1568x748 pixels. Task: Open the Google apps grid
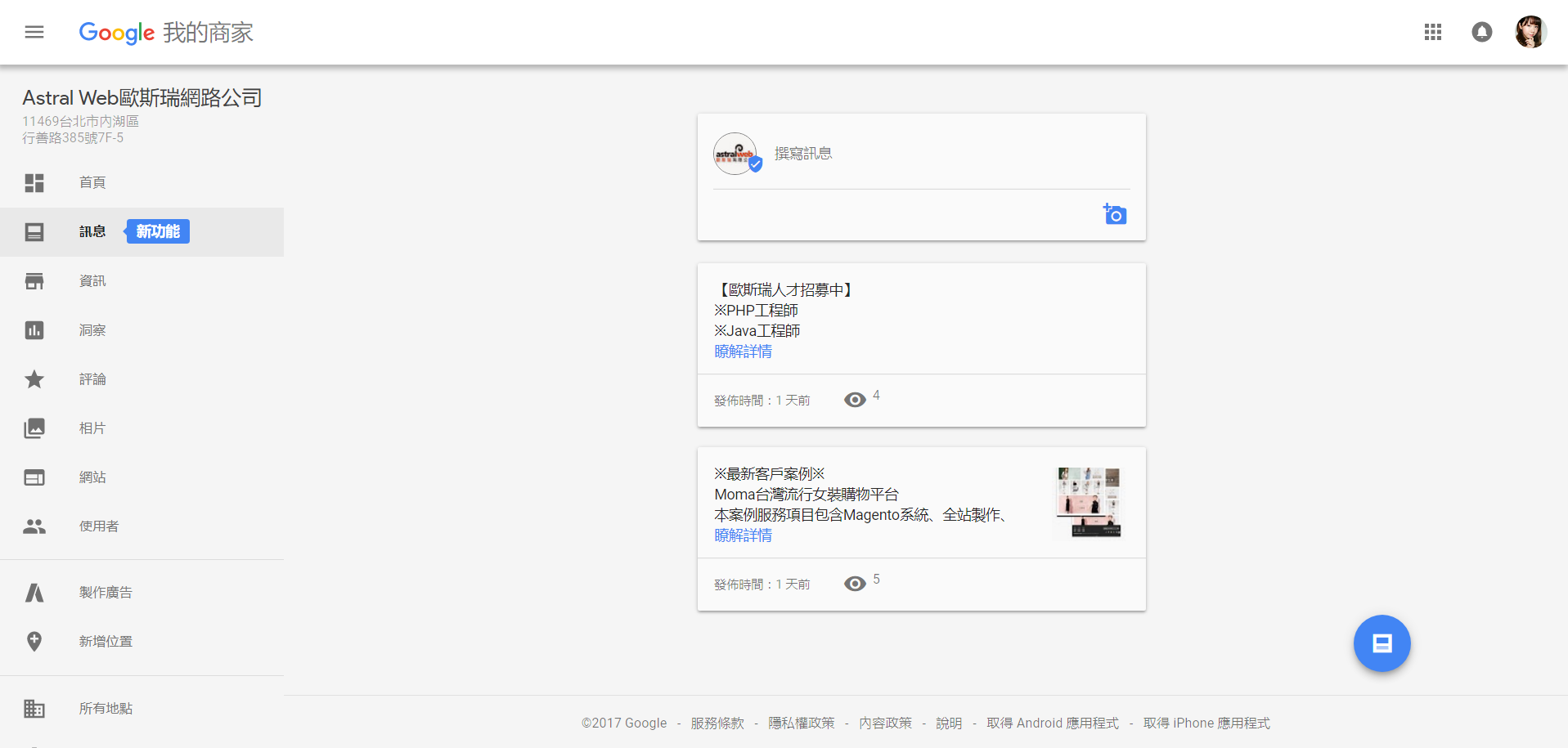1432,32
